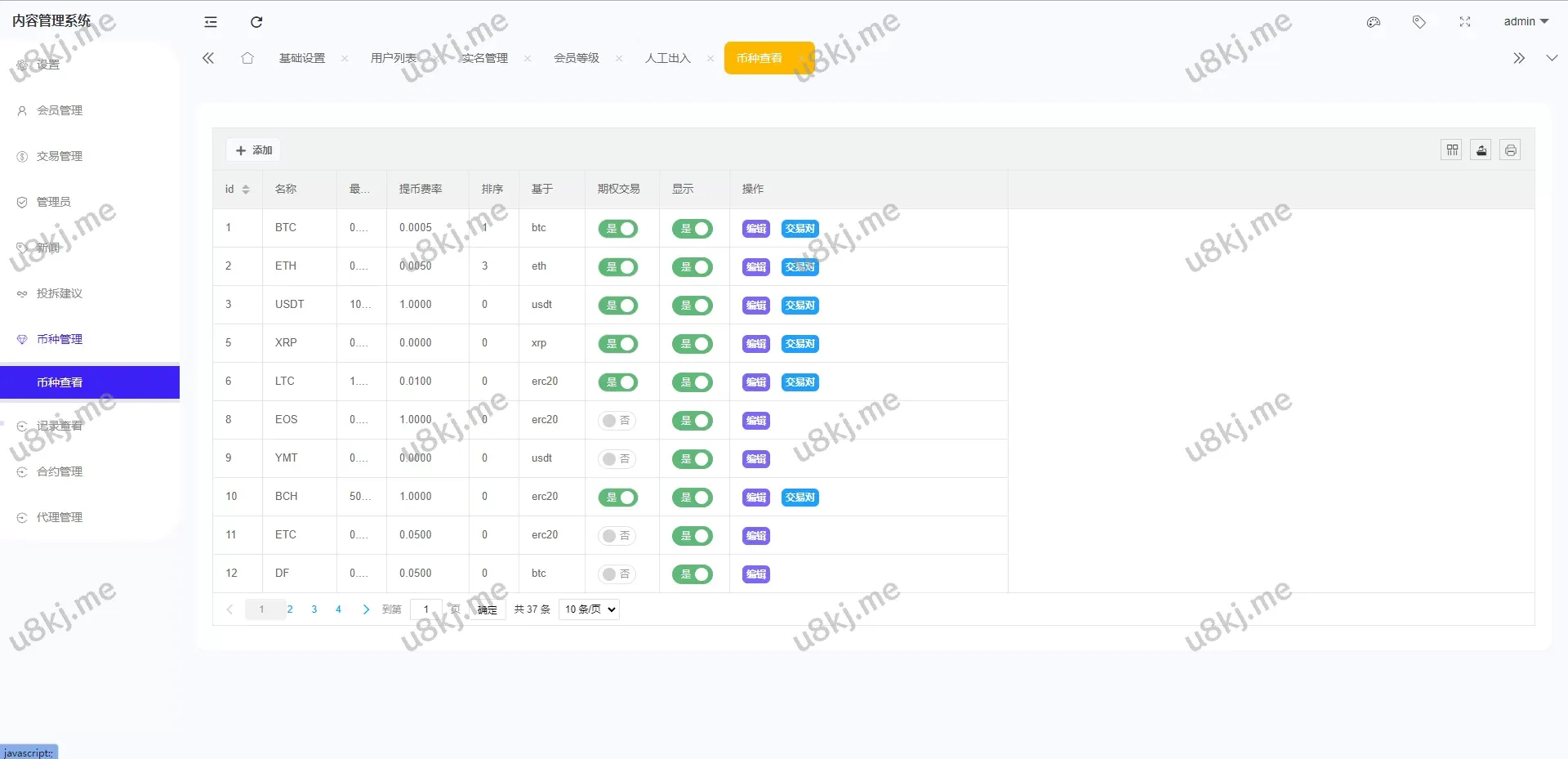Enter fullscreen using the expand icon
This screenshot has width=1568, height=759.
click(1465, 22)
